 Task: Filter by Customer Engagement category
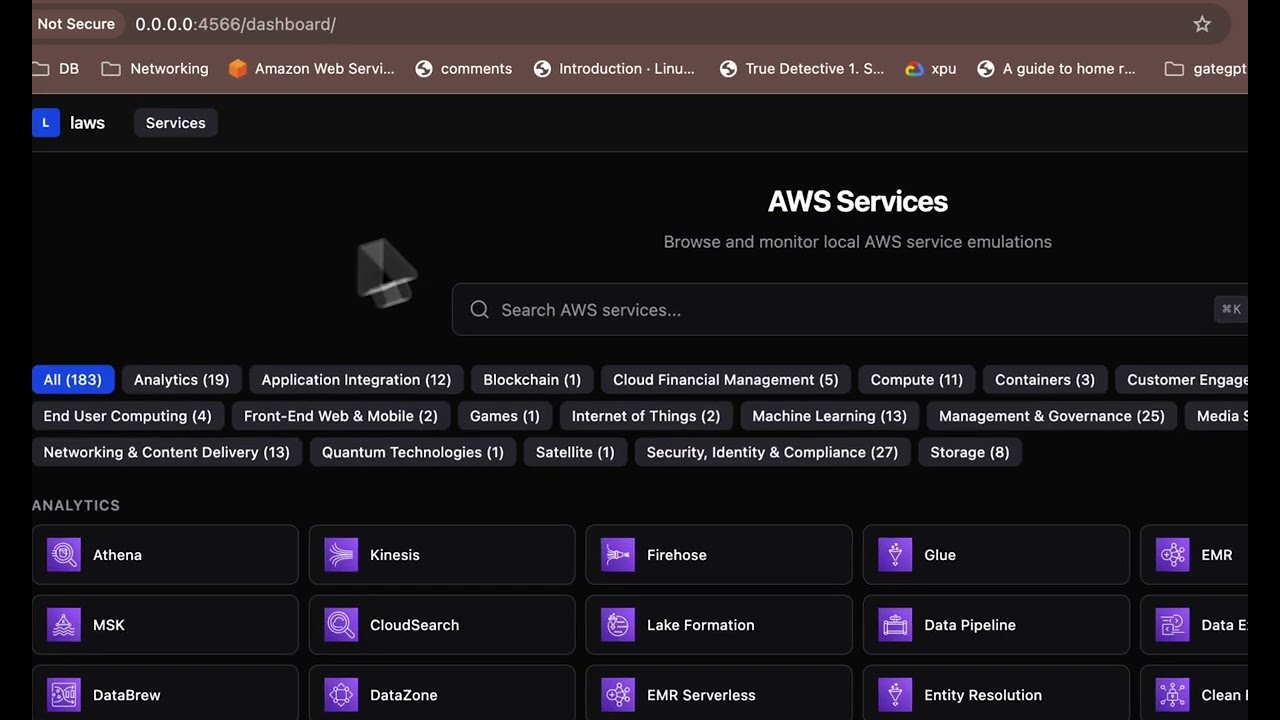1182,380
